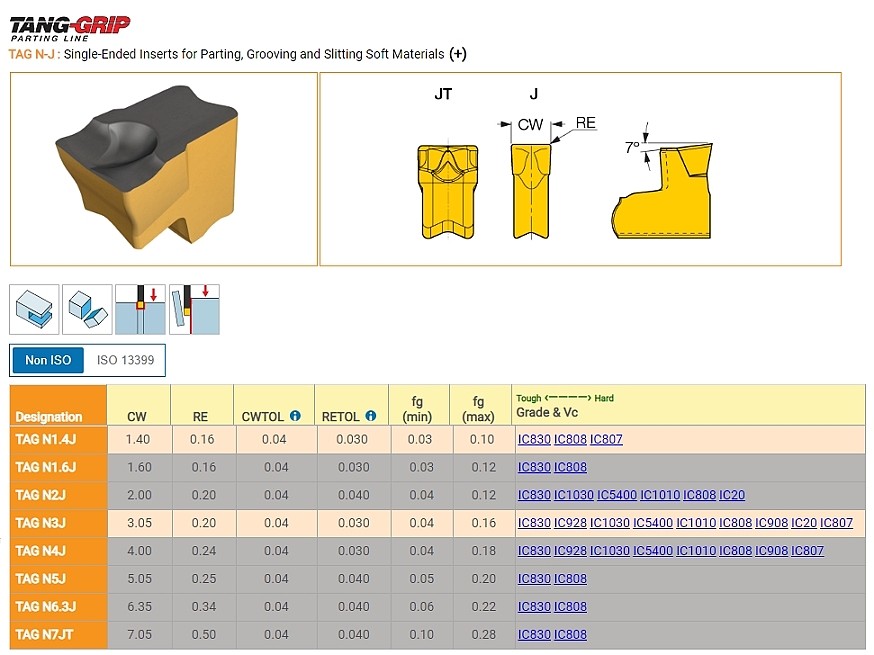The height and width of the screenshot is (655, 874).
Task: Click the 0.50 RE value of TAG N7JT
Action: coord(203,634)
